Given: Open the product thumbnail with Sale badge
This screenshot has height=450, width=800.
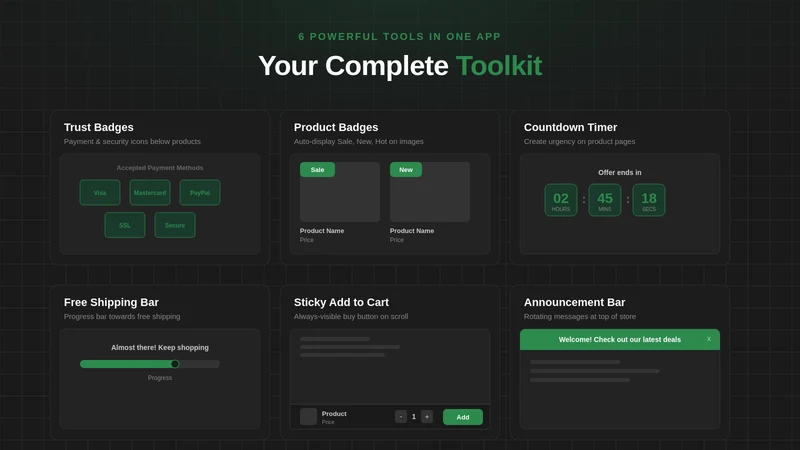Looking at the screenshot, I should pos(340,192).
